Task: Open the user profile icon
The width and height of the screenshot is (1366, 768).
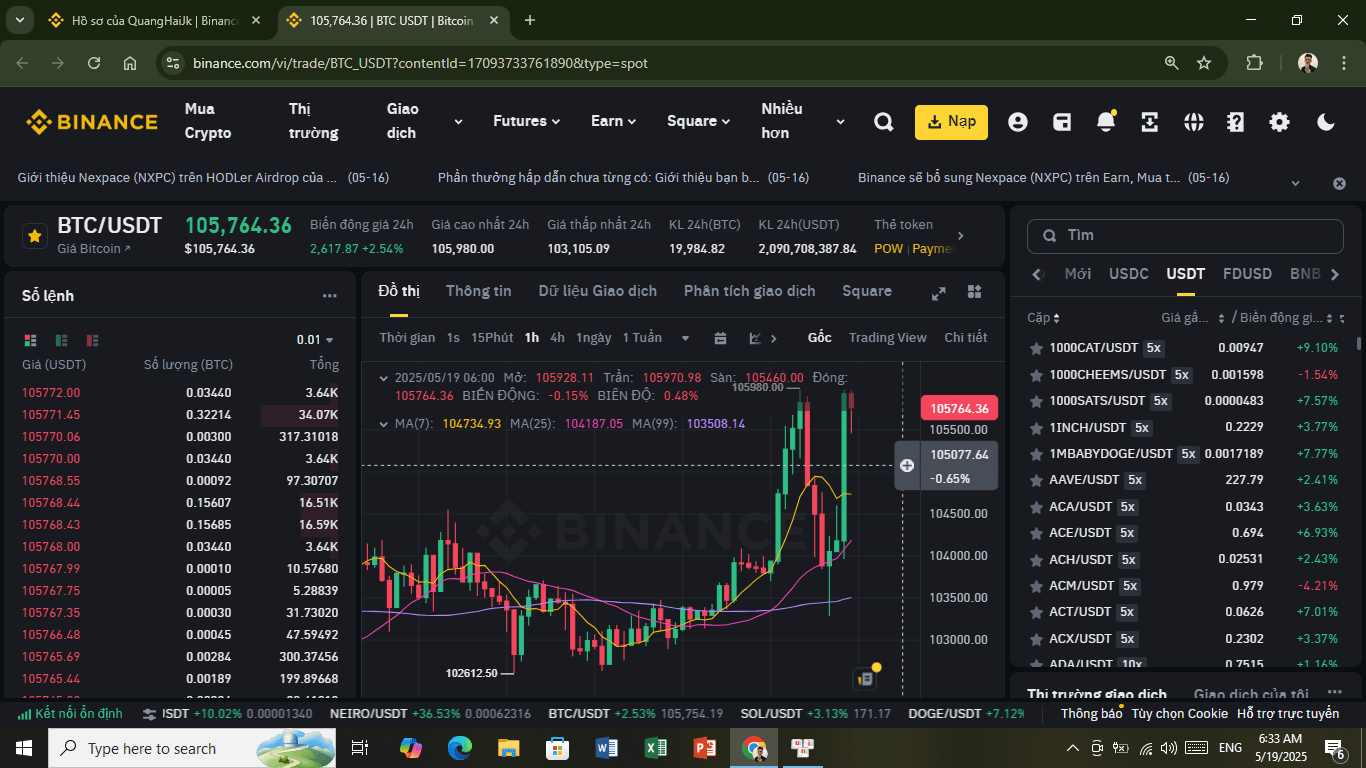Action: click(1018, 122)
